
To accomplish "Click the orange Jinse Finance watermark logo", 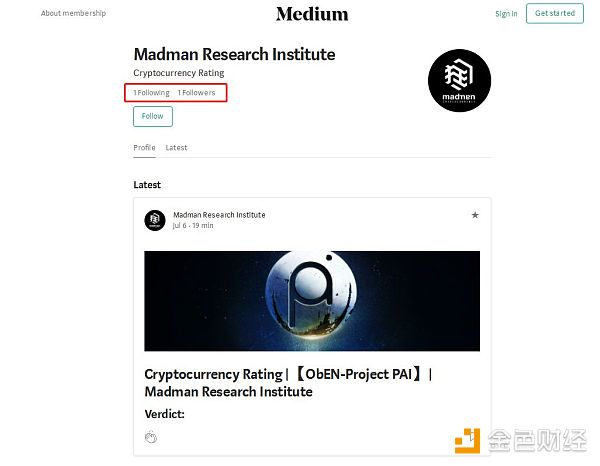I will 467,440.
